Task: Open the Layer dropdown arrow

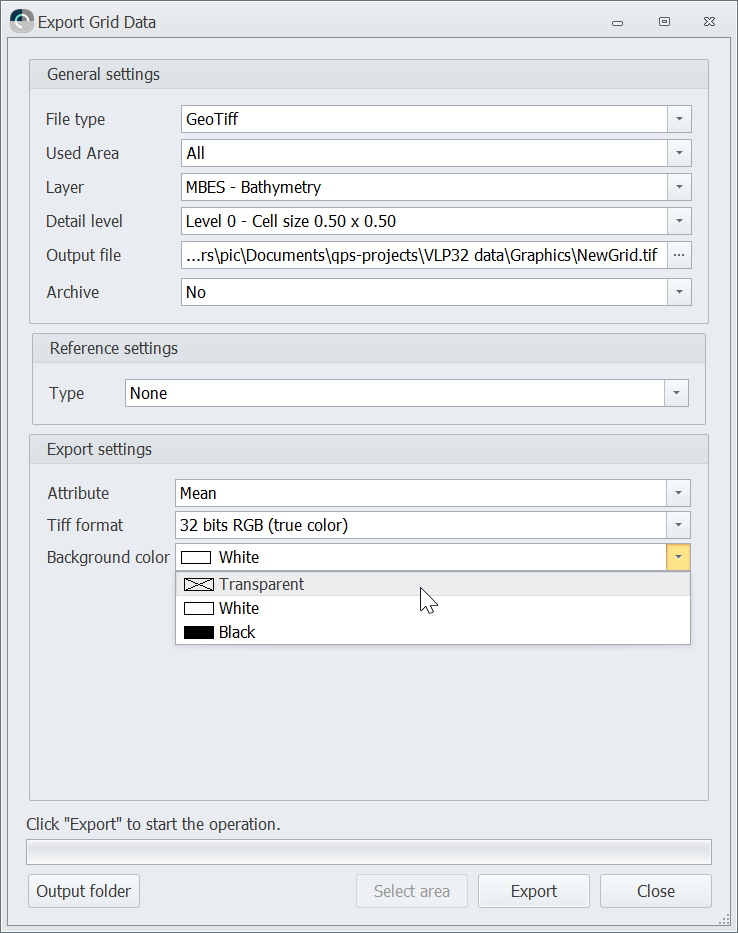Action: tap(679, 187)
